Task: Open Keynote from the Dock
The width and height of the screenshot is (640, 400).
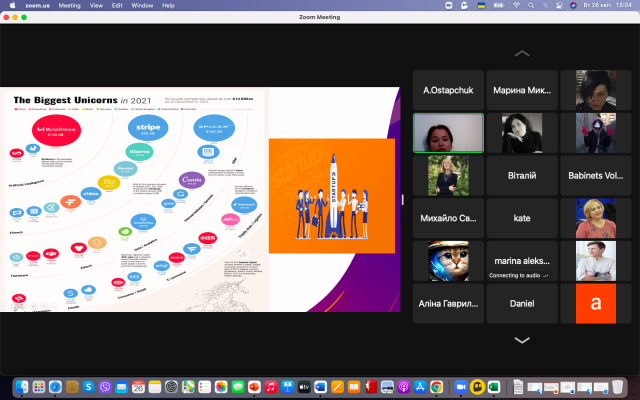Action: point(287,386)
